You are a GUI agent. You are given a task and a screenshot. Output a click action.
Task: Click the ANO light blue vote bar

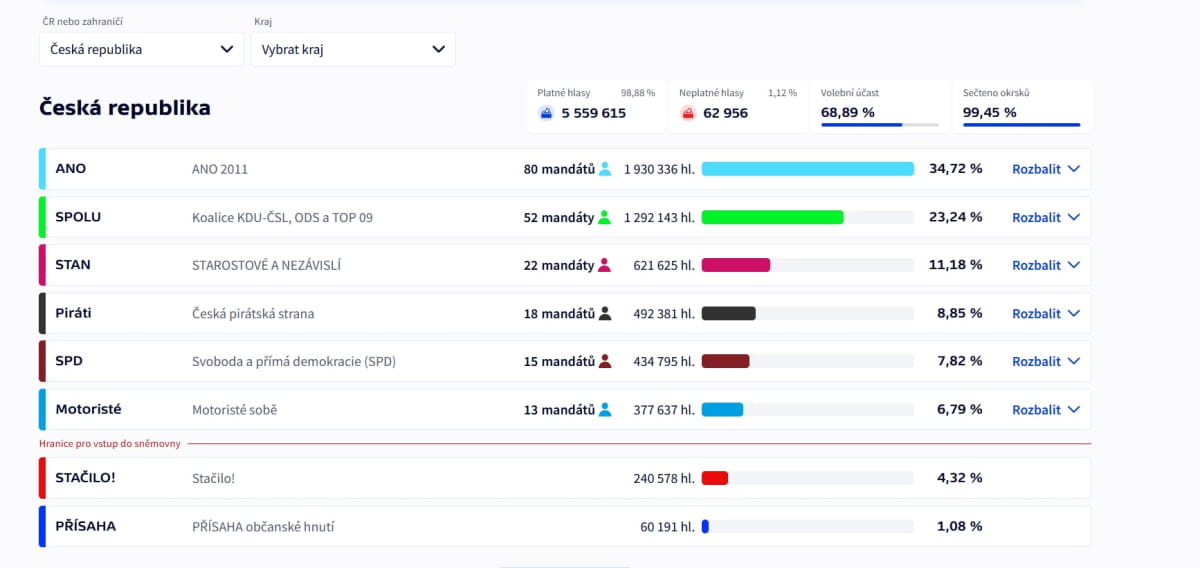click(807, 169)
